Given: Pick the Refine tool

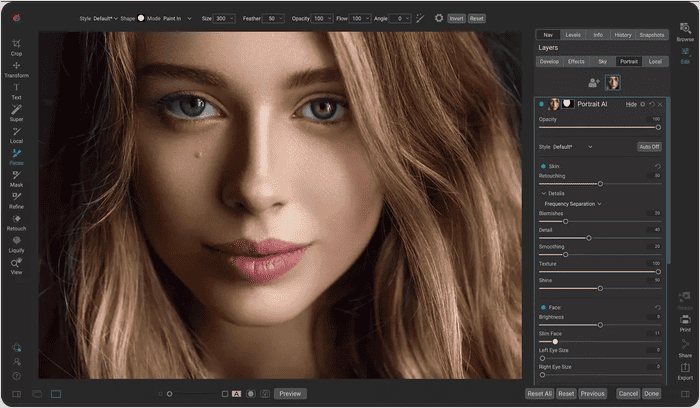Looking at the screenshot, I should point(16,199).
